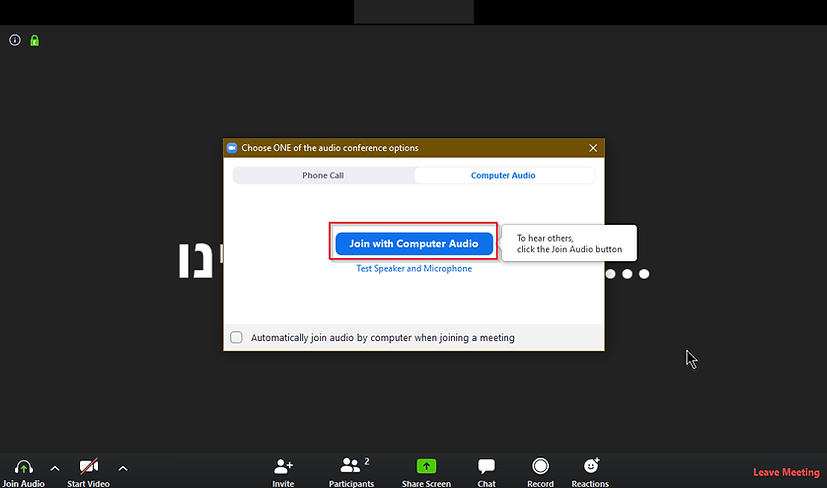The width and height of the screenshot is (827, 488).
Task: Open the Participants panel
Action: 351,472
